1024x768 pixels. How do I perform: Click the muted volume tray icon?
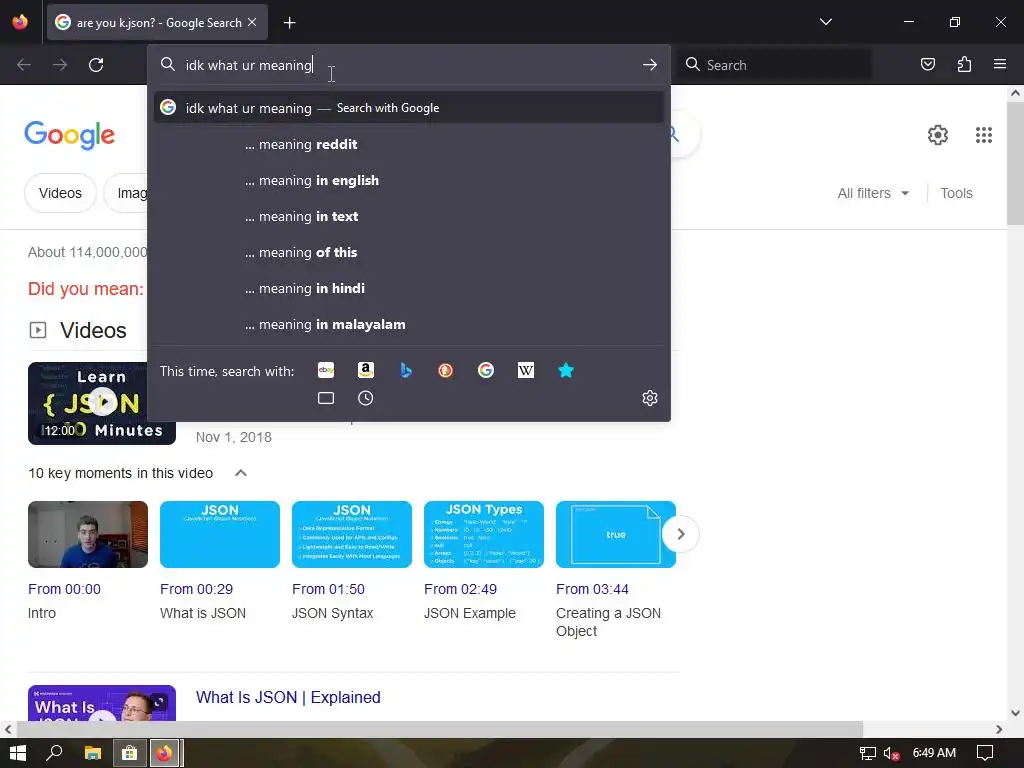tap(891, 754)
